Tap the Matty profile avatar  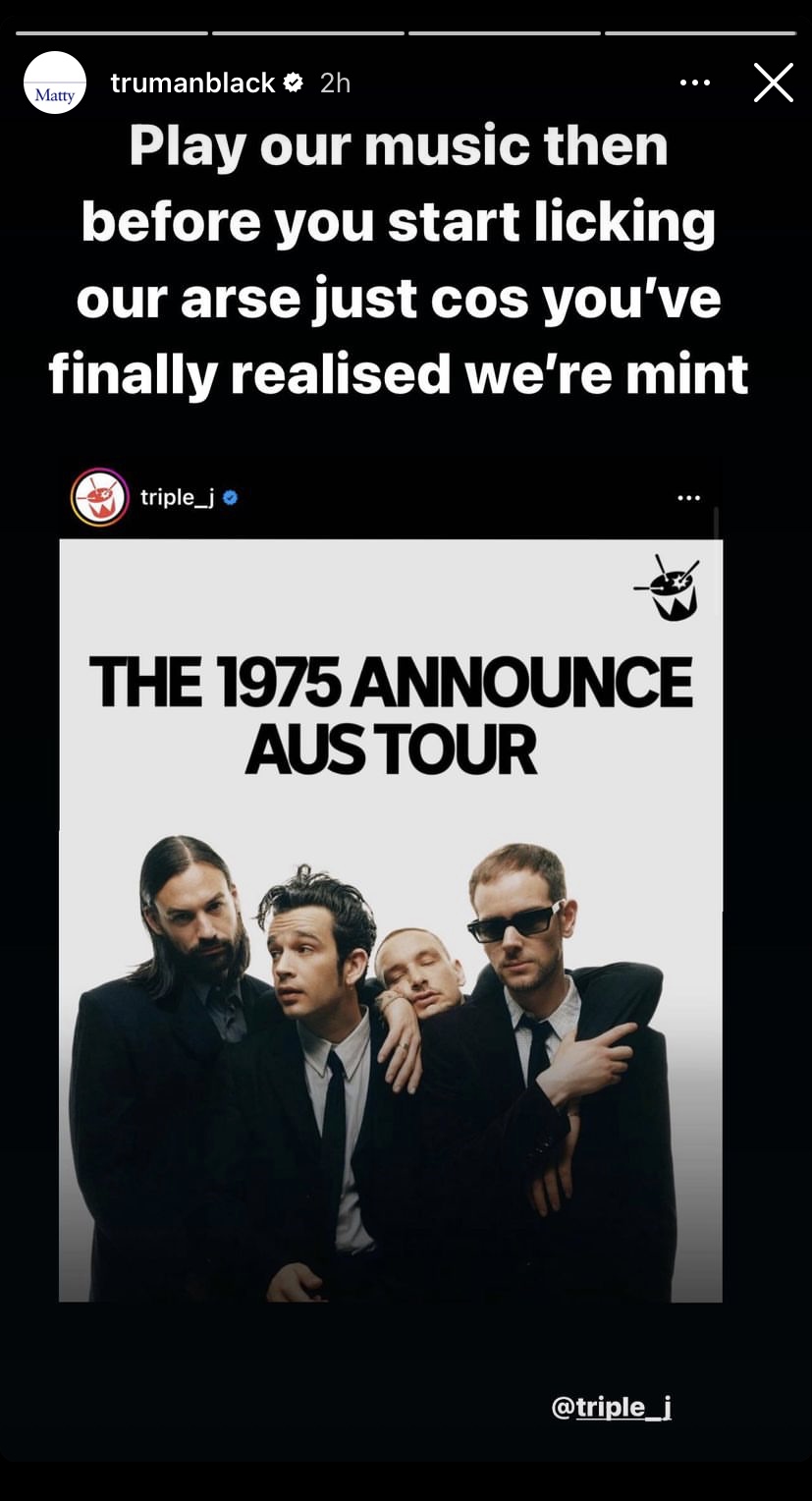[55, 83]
